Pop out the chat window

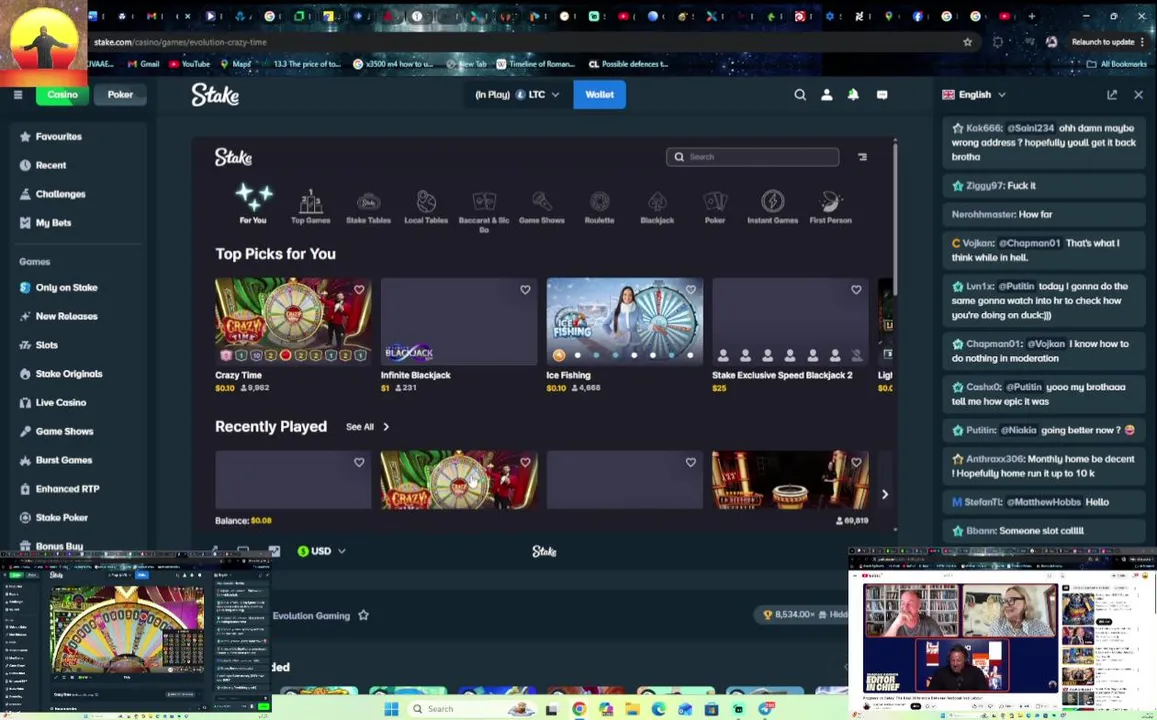(x=1112, y=94)
